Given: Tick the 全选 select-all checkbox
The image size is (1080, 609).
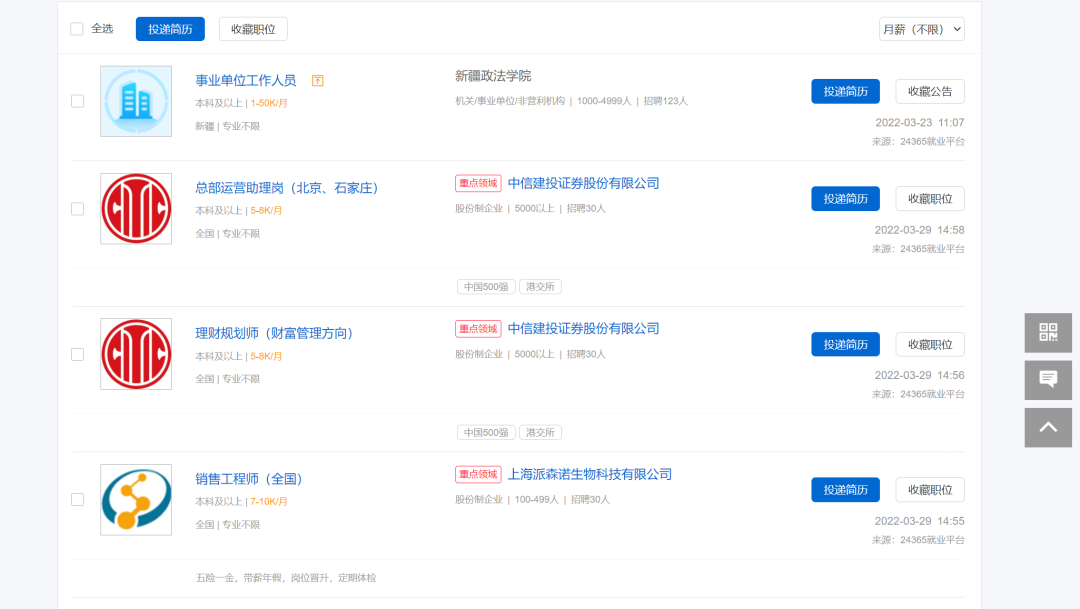Looking at the screenshot, I should tap(77, 29).
